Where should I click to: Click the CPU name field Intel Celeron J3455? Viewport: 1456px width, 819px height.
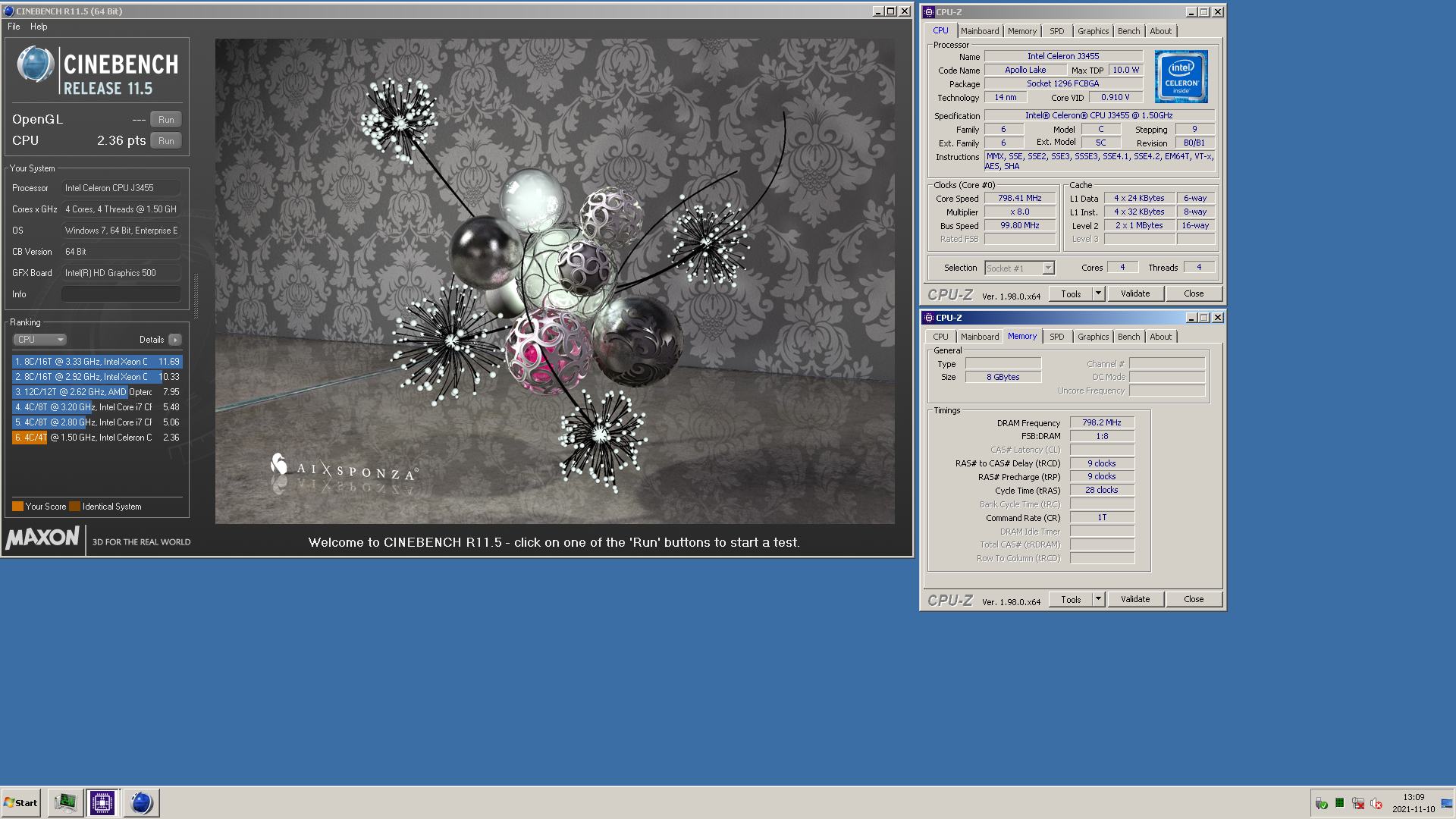click(1063, 57)
